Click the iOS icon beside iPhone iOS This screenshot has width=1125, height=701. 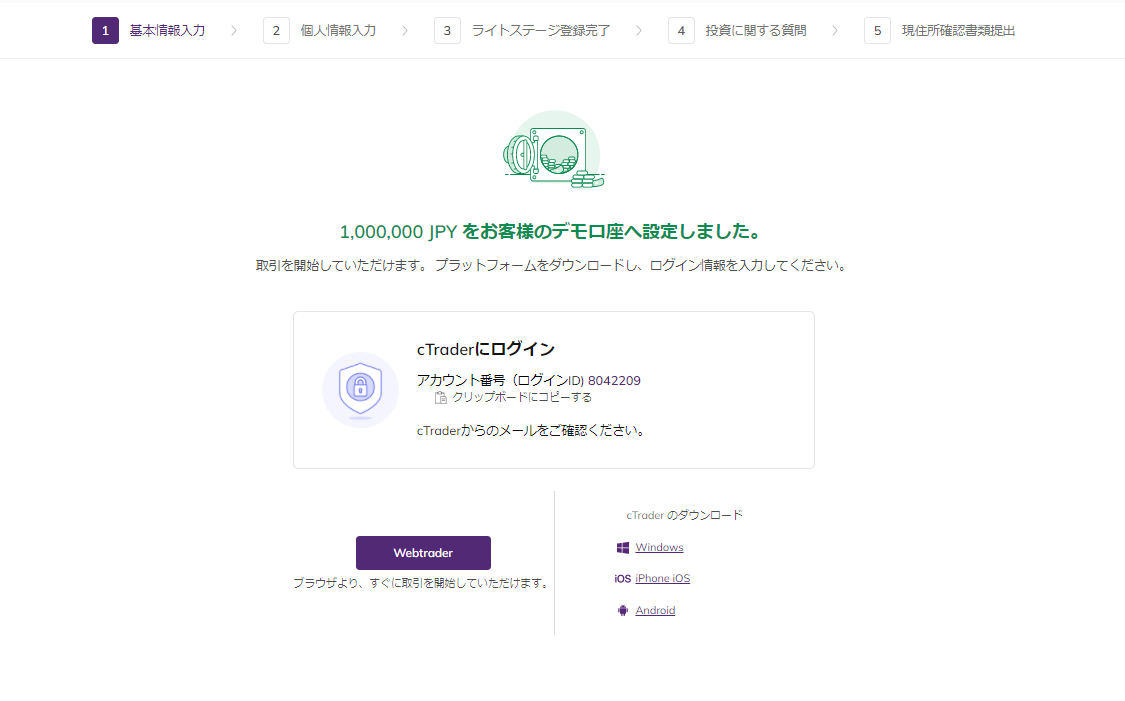[x=623, y=579]
